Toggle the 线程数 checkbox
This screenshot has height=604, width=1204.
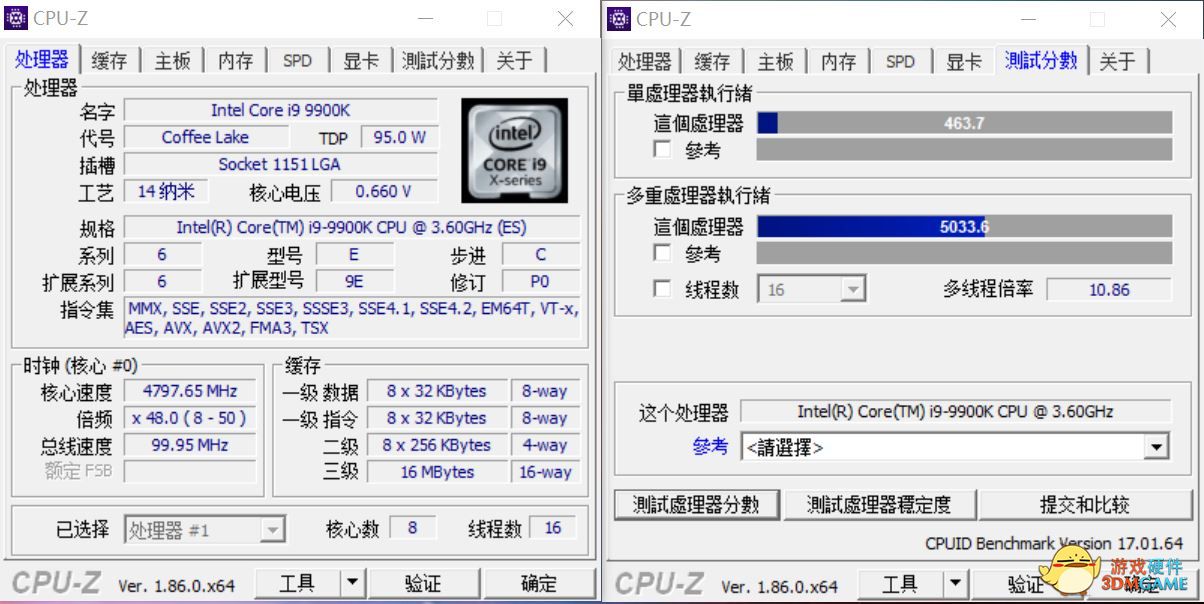pyautogui.click(x=662, y=289)
